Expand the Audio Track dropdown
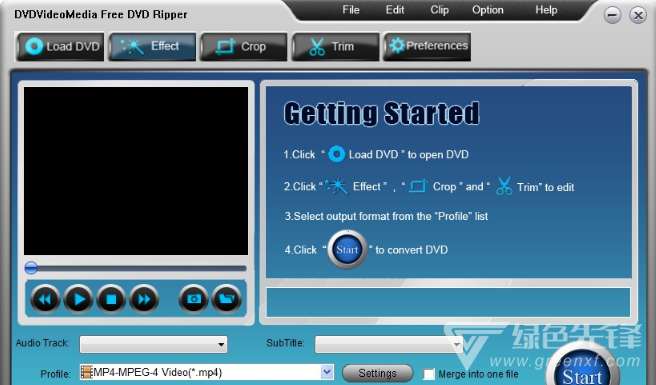 pyautogui.click(x=154, y=344)
